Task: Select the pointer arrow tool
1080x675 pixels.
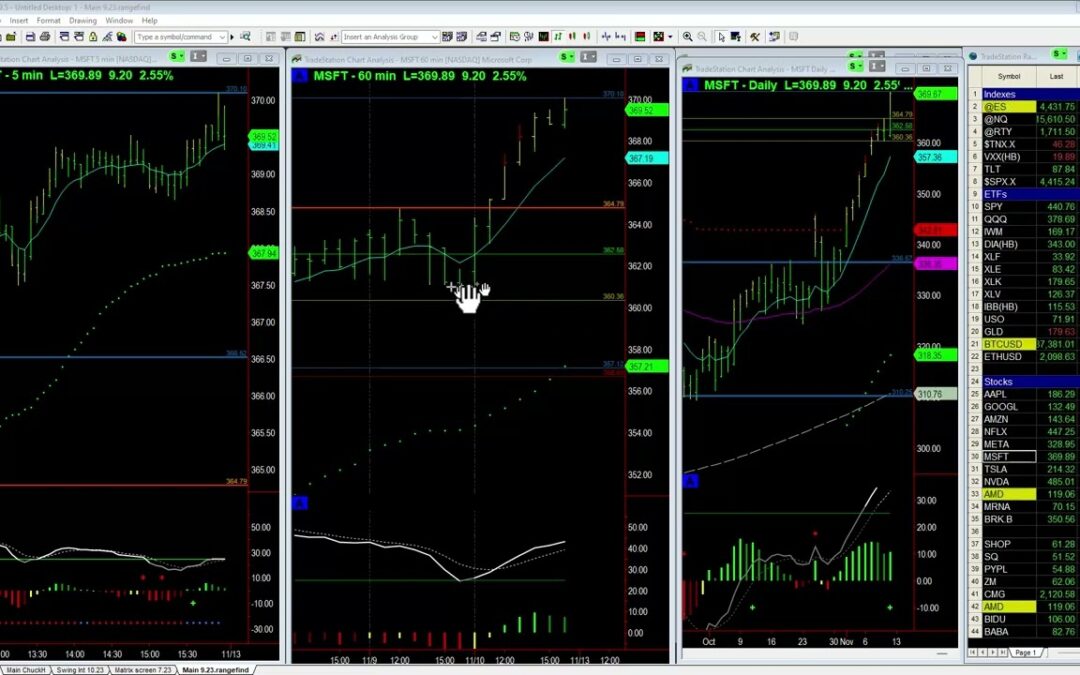Action: click(721, 37)
